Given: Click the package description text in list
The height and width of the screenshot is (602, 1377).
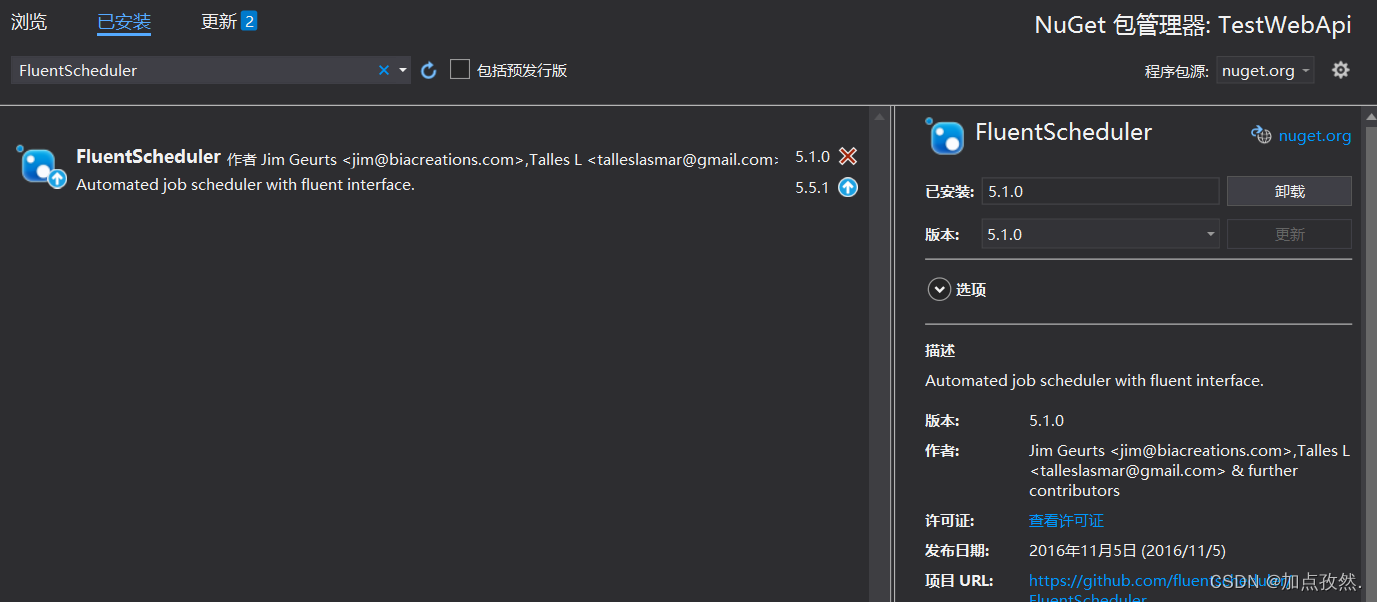Looking at the screenshot, I should click(x=245, y=185).
